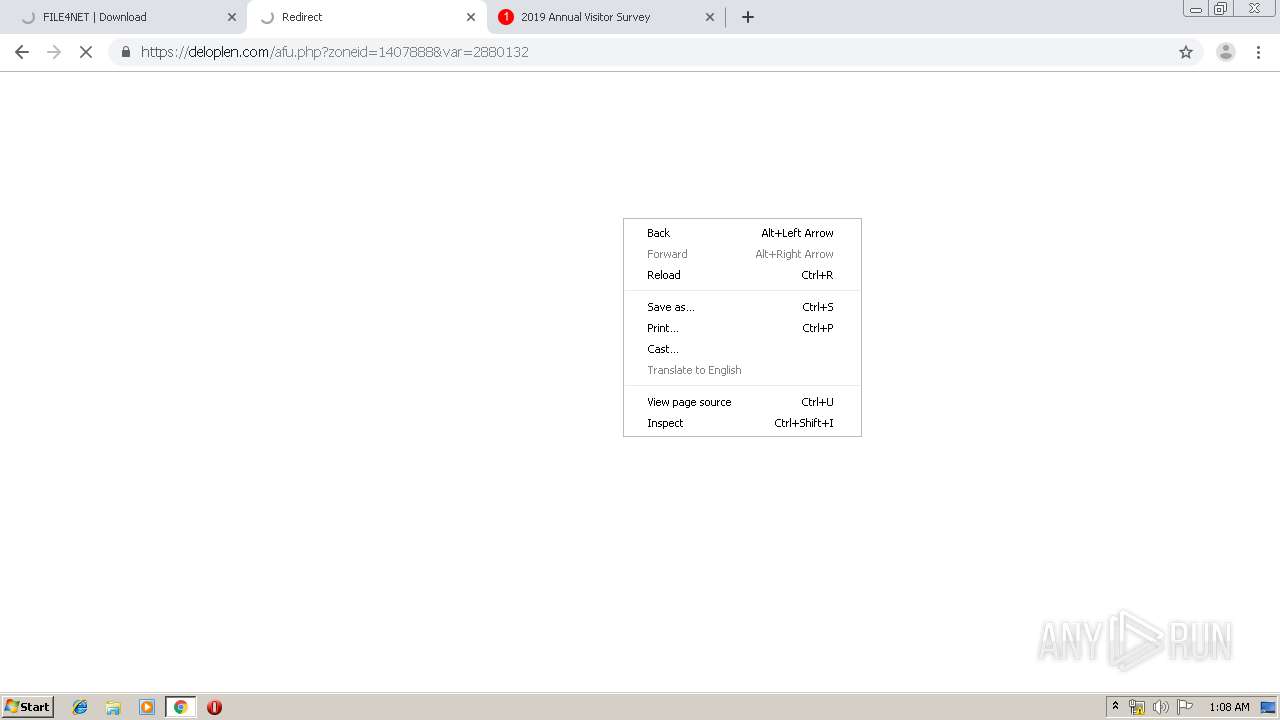1280x720 pixels.
Task: Close the Chrome window
Action: [1254, 9]
